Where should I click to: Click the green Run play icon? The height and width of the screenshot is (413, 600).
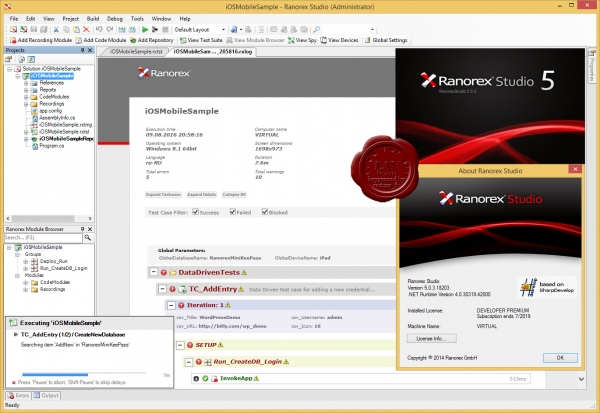tap(145, 29)
